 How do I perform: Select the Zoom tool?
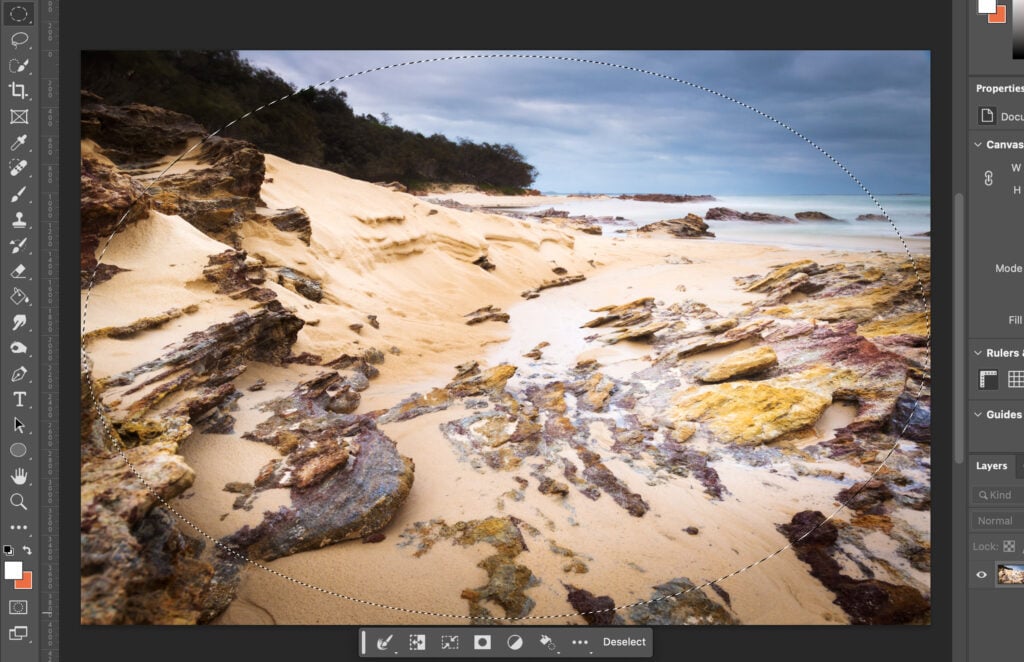20,501
